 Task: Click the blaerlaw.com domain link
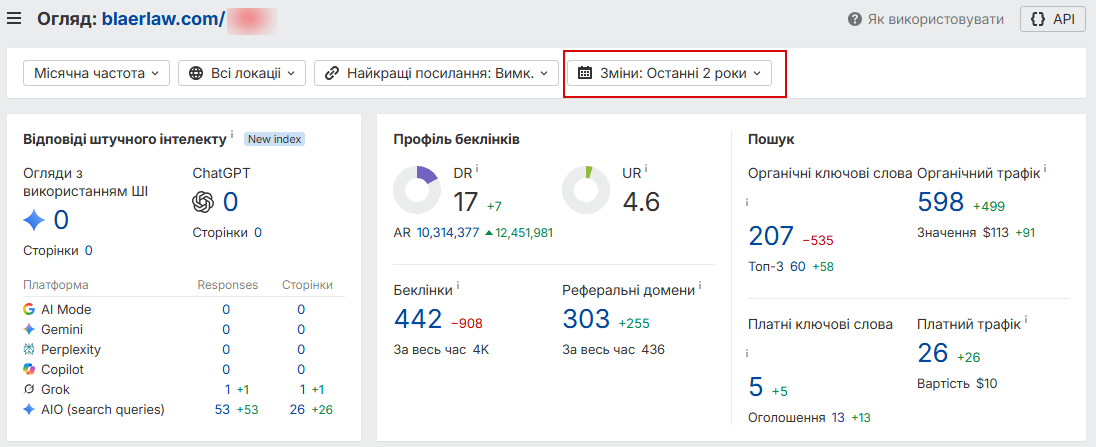(x=164, y=19)
